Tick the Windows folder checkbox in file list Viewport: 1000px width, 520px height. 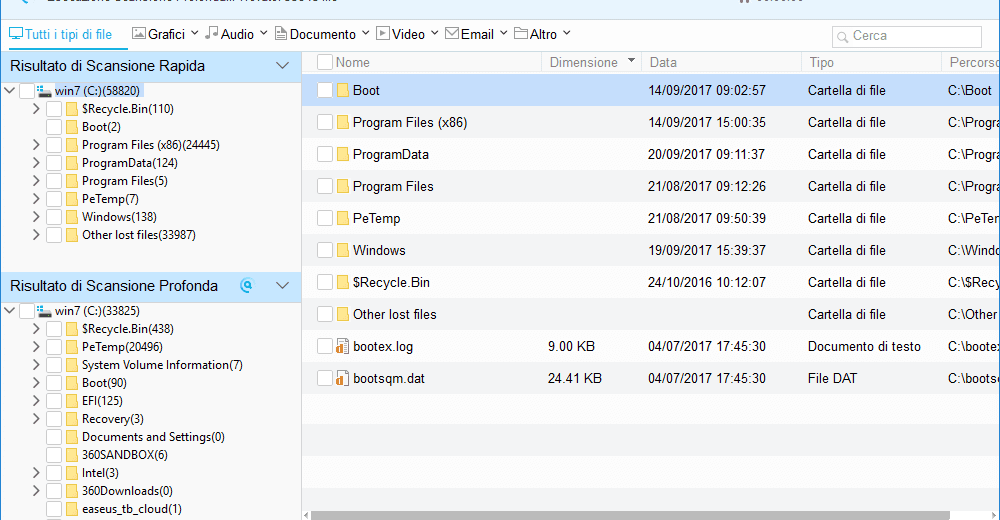[325, 250]
